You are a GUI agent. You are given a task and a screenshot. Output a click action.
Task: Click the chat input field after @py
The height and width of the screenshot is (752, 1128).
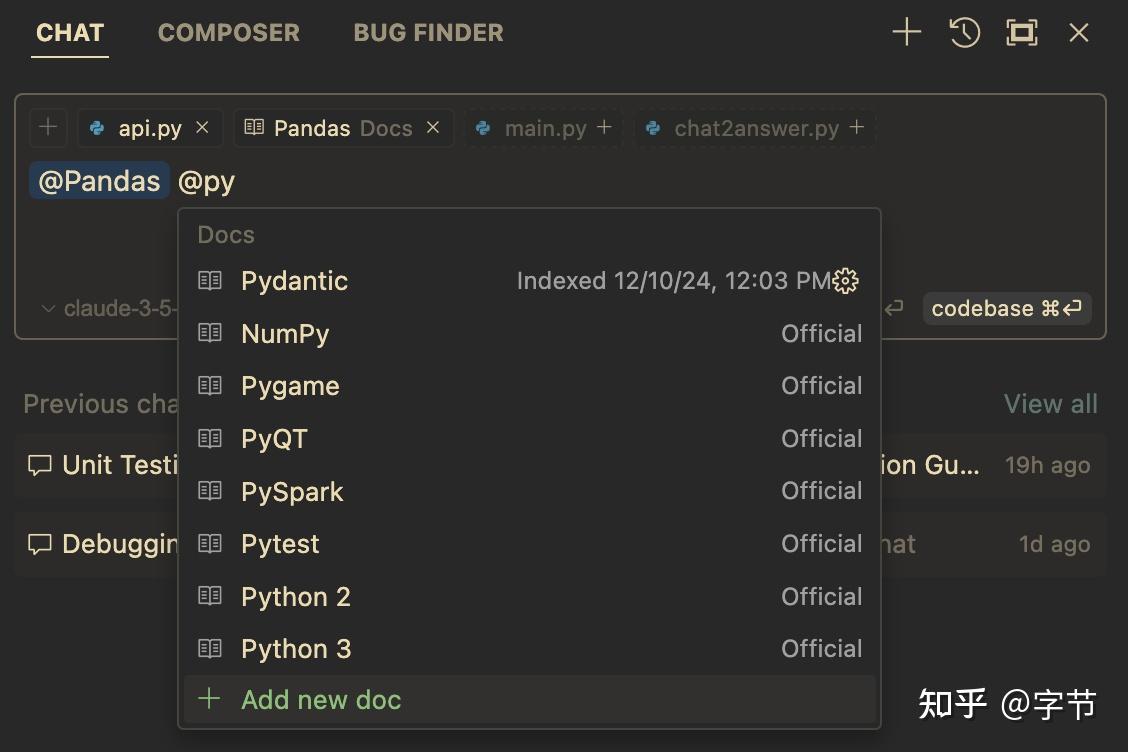300,182
